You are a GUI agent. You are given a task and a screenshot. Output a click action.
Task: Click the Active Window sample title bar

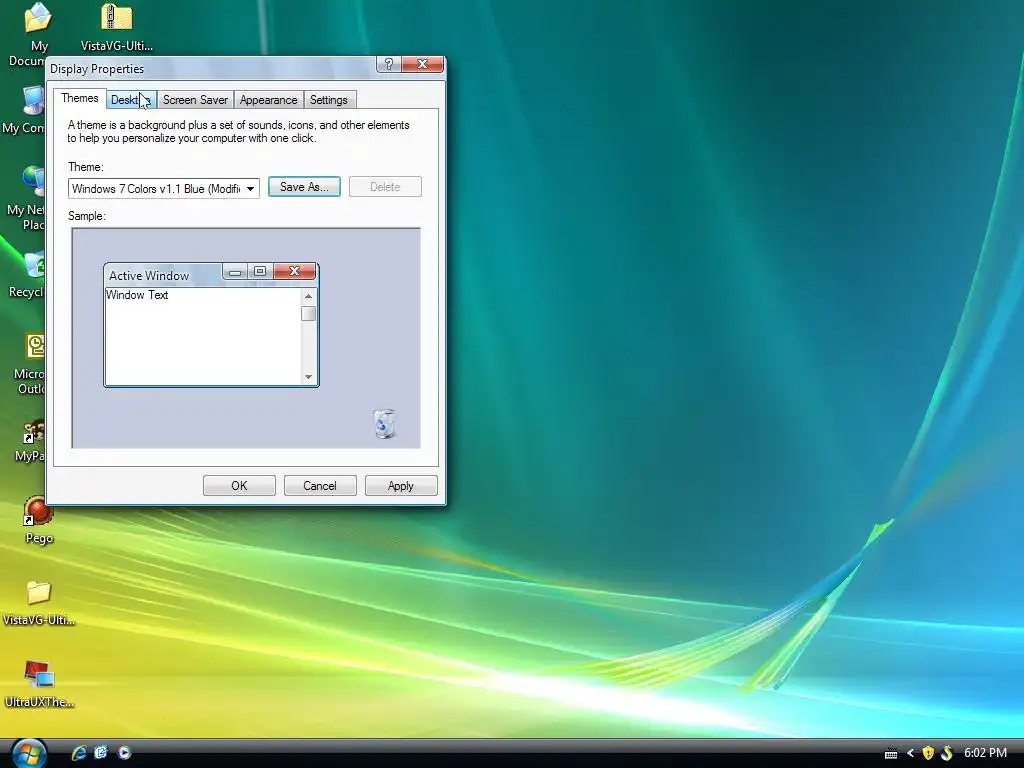[163, 276]
